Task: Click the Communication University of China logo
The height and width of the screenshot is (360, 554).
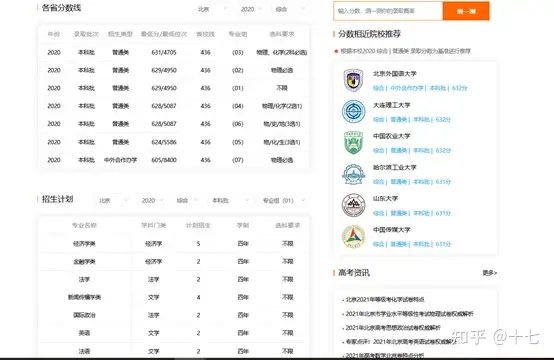Action: click(x=353, y=236)
